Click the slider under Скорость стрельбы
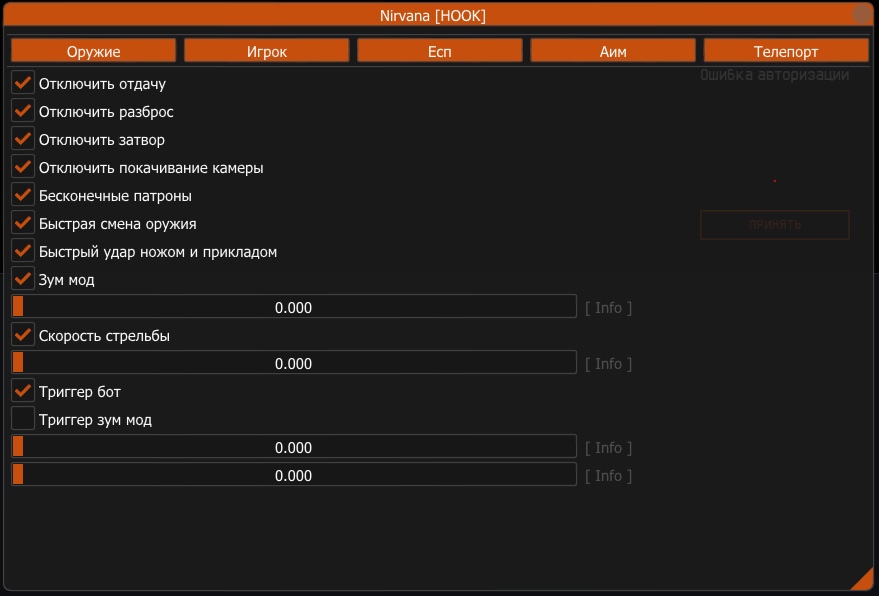This screenshot has width=879, height=596. point(294,363)
